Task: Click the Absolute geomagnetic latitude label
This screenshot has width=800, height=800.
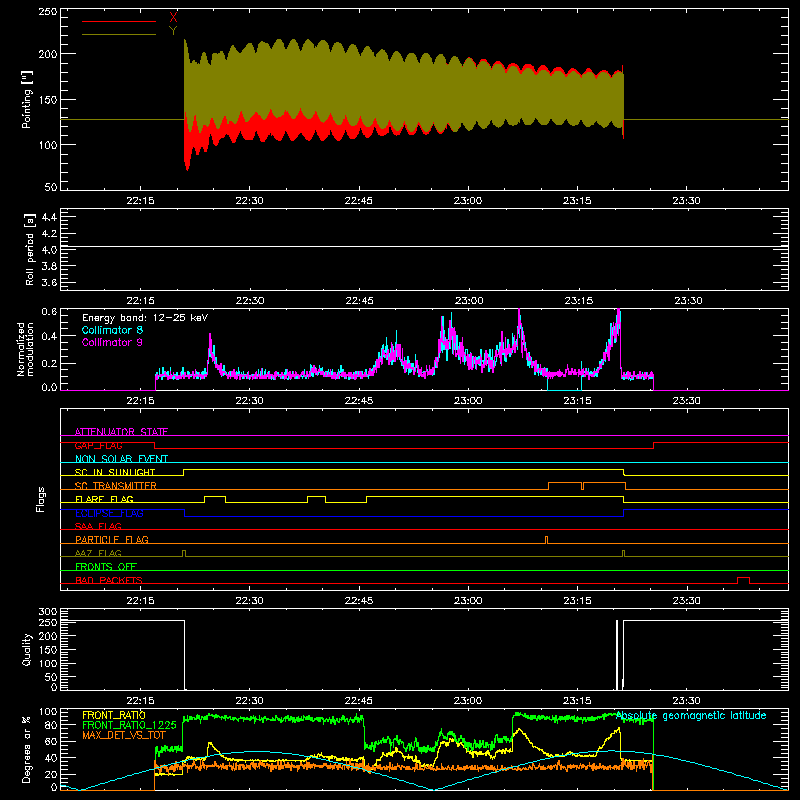Action: click(x=691, y=716)
